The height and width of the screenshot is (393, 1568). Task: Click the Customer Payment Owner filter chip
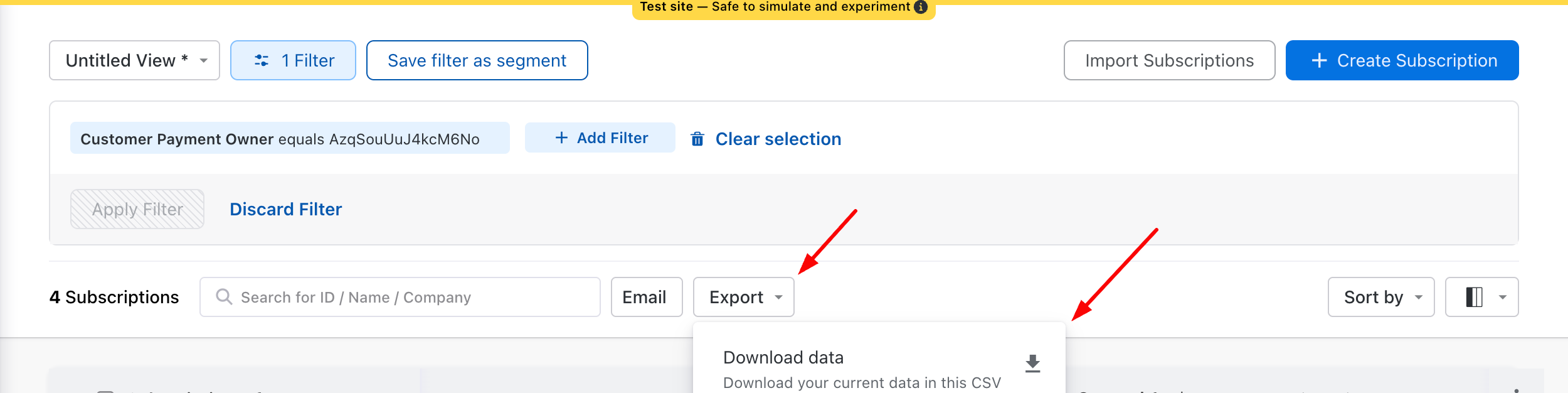coord(289,139)
